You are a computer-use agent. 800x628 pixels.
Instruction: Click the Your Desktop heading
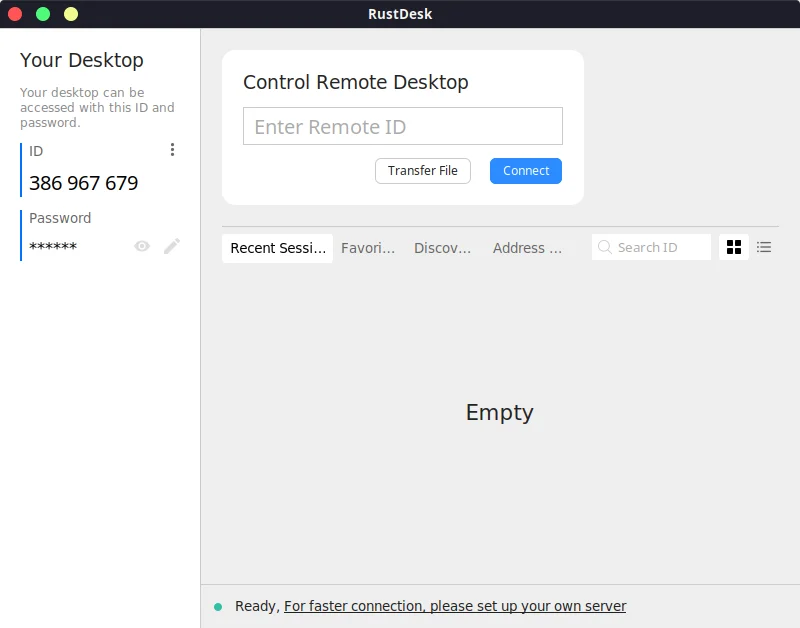click(82, 60)
